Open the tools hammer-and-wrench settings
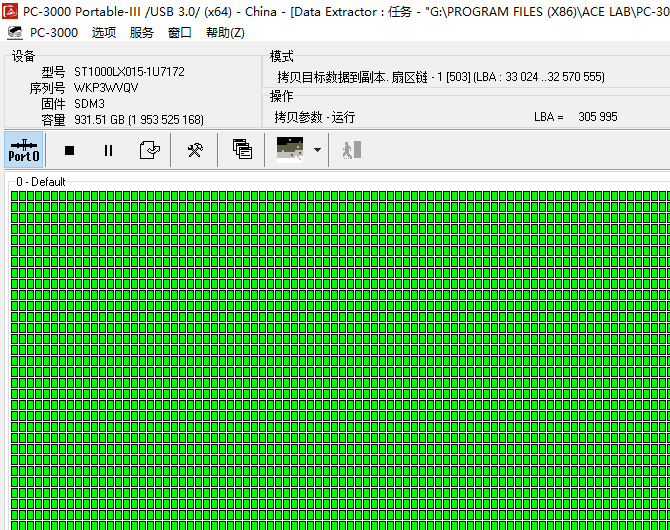 coord(195,150)
